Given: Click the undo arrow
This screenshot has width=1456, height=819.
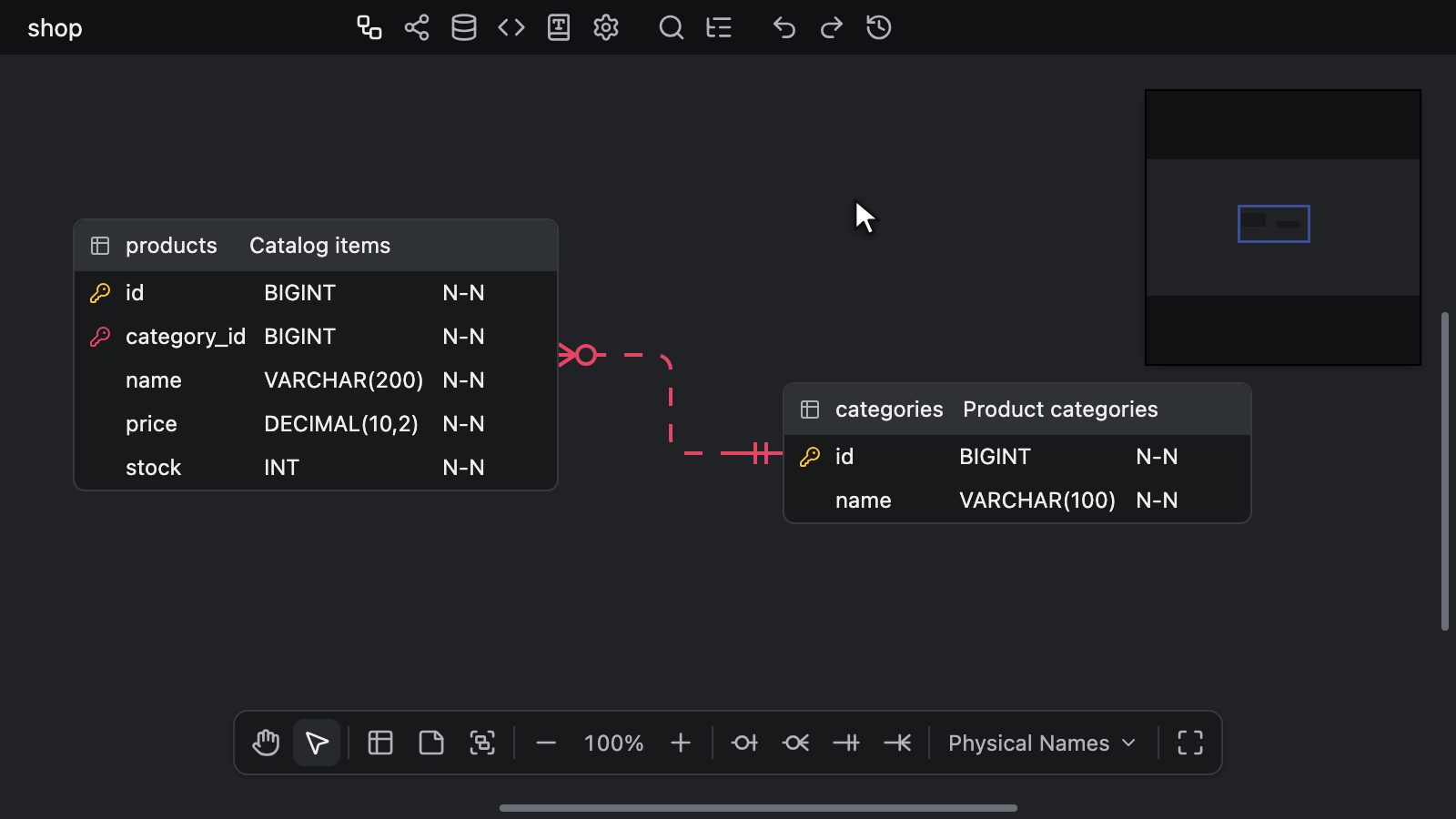Looking at the screenshot, I should click(x=784, y=27).
